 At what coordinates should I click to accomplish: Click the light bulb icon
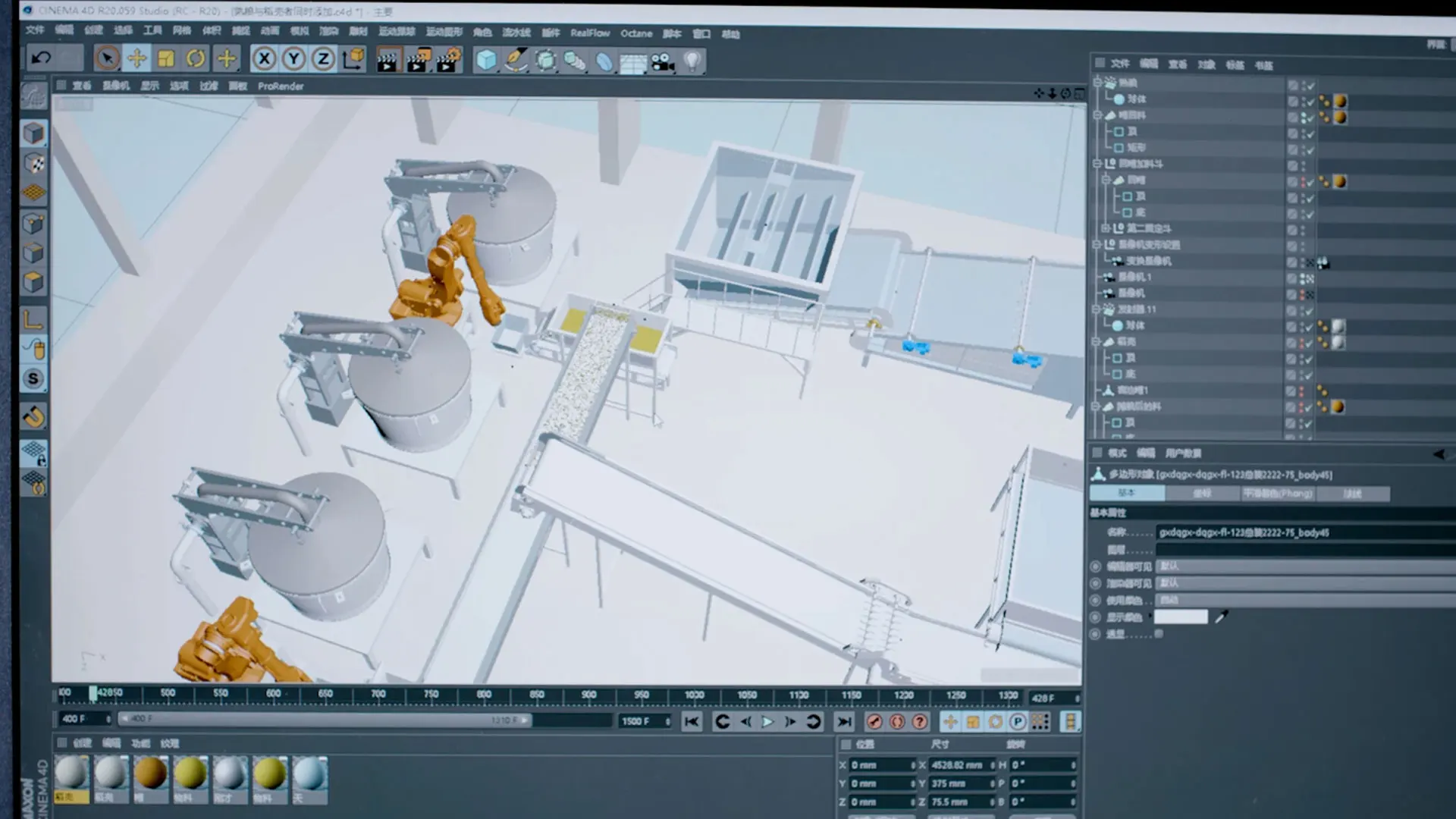tap(692, 61)
